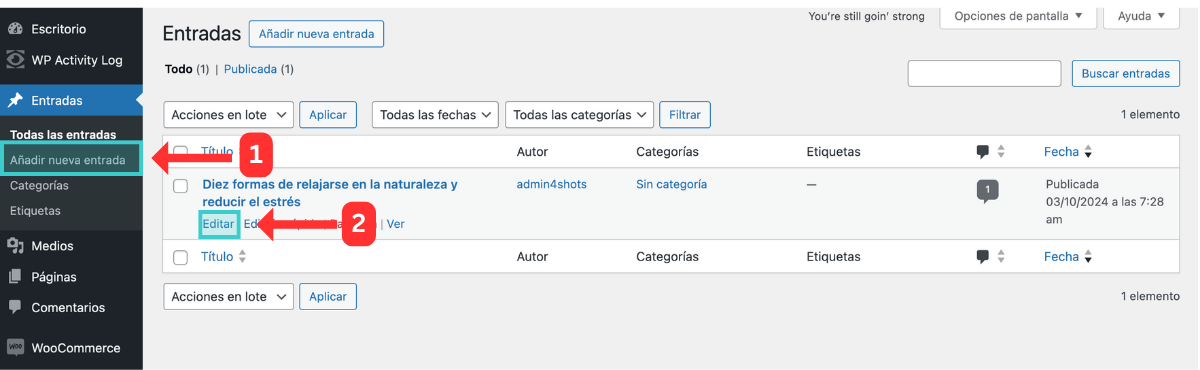This screenshot has height=370, width=1200.
Task: Click the 1 elemento count above table
Action: pos(1150,115)
